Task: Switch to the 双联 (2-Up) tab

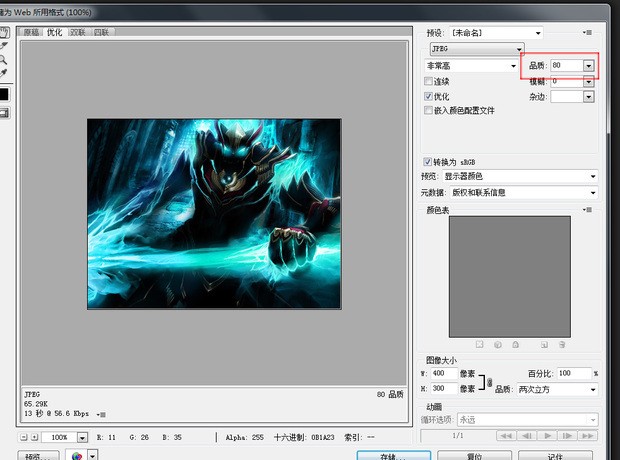Action: point(78,32)
